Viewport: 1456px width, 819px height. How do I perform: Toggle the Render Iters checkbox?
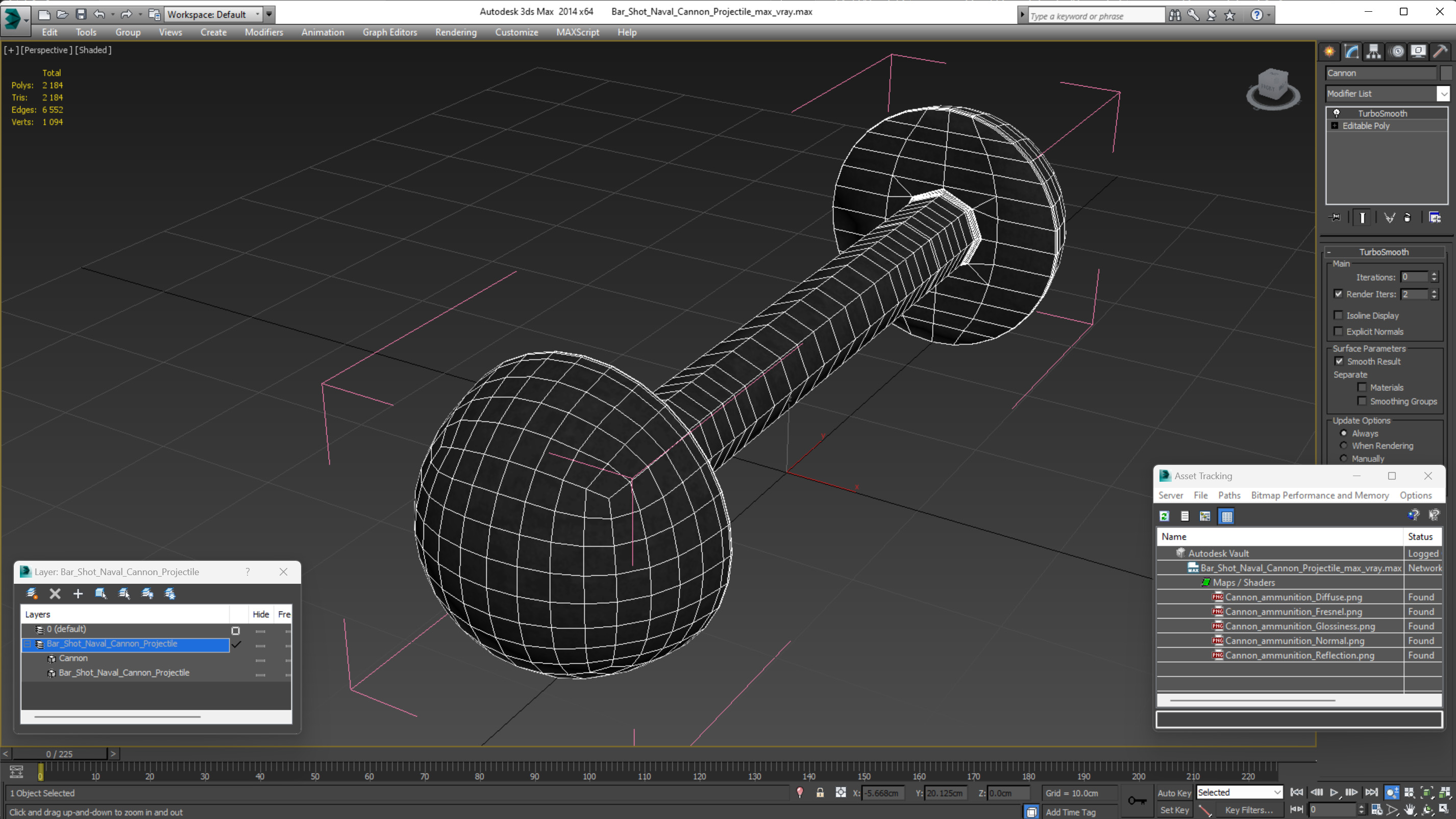(x=1339, y=293)
